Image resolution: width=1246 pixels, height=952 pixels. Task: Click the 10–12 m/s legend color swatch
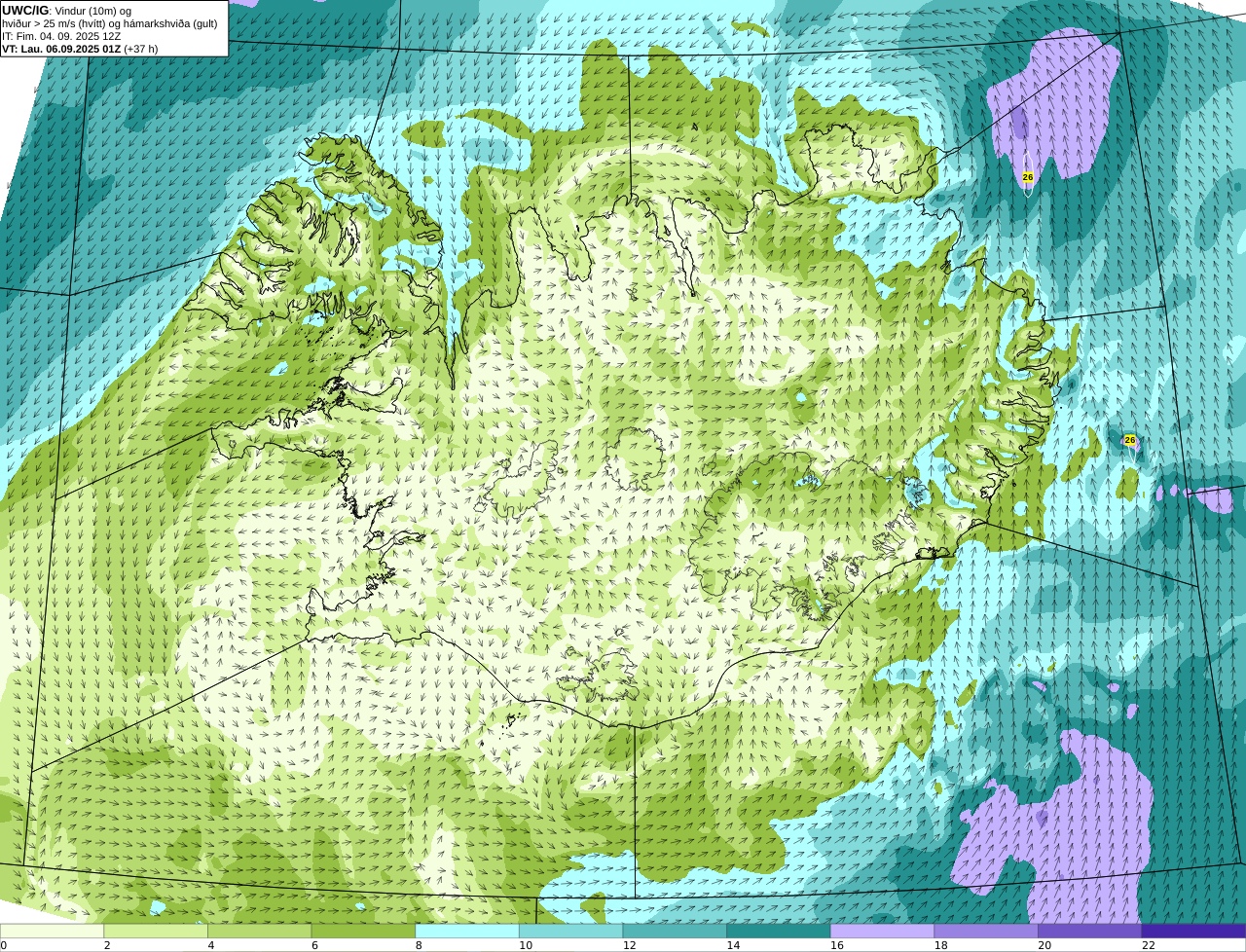pyautogui.click(x=570, y=931)
